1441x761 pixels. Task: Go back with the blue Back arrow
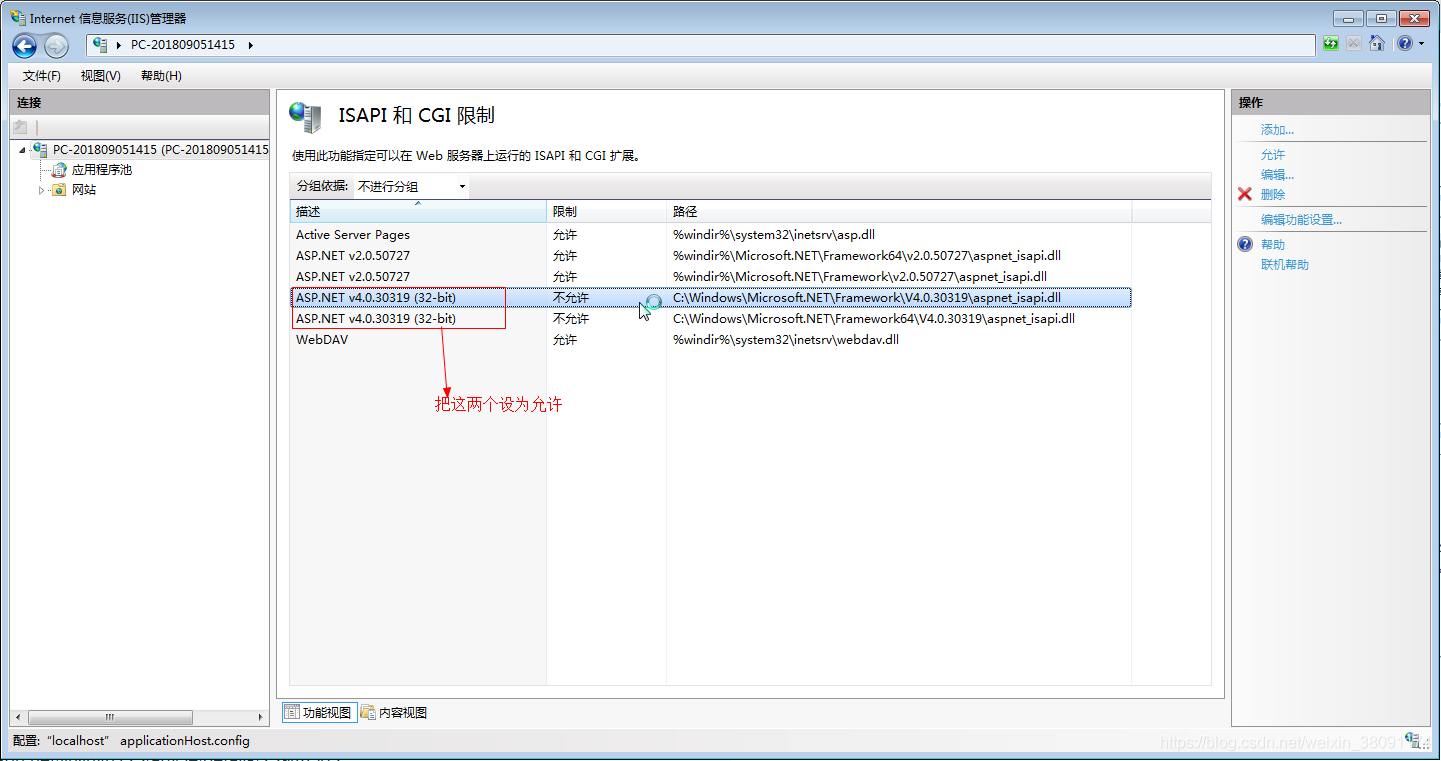pos(25,45)
